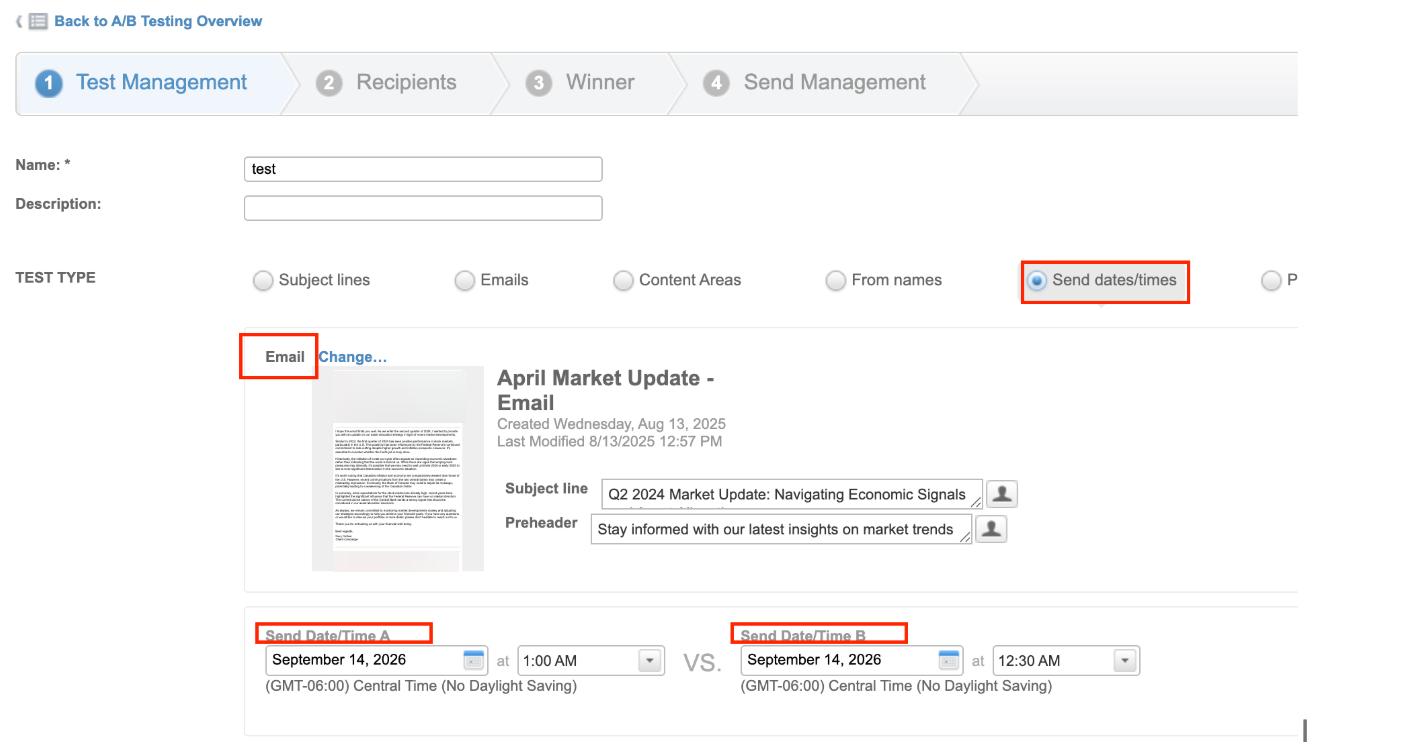Click step 3 circle icon for Winner
1406x742 pixels.
(x=539, y=83)
